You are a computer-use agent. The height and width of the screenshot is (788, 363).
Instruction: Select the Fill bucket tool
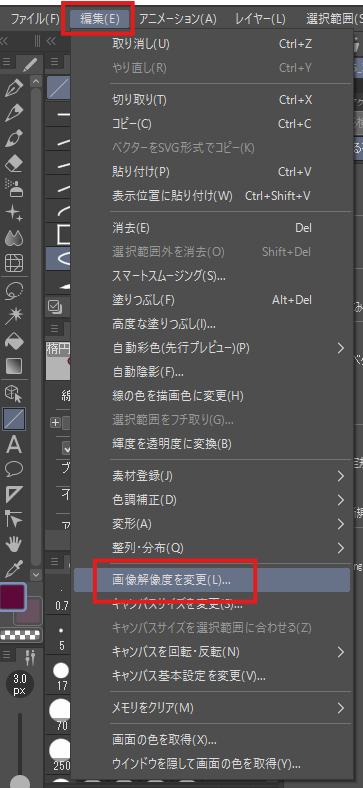click(14, 342)
